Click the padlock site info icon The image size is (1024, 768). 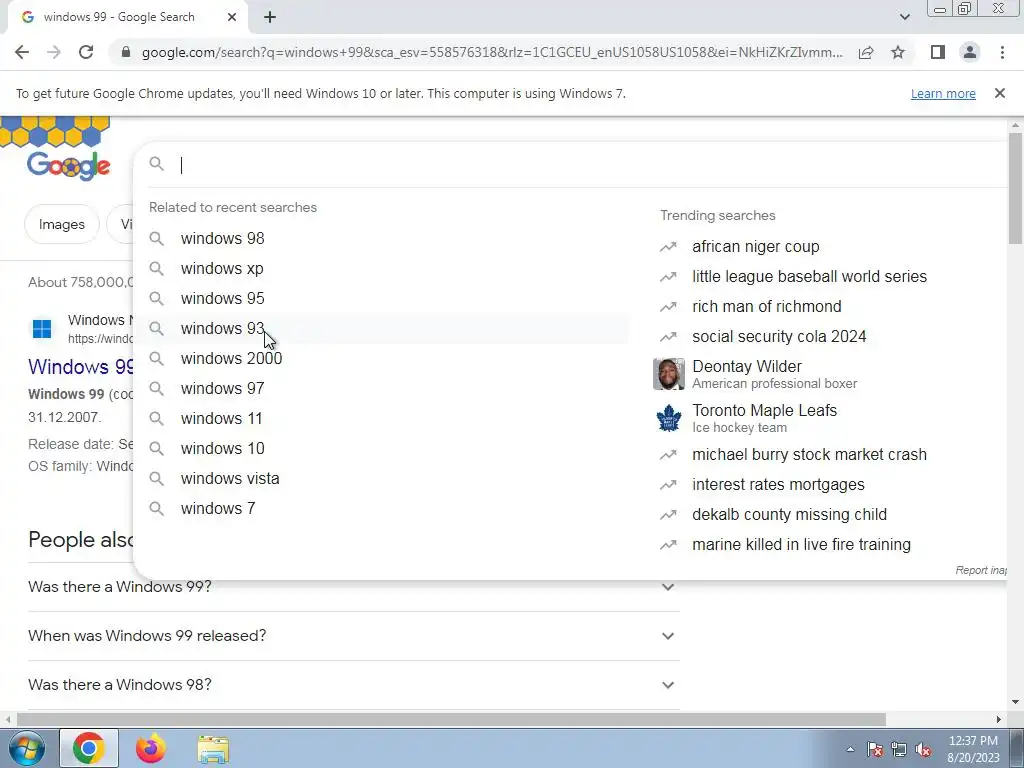pyautogui.click(x=126, y=52)
